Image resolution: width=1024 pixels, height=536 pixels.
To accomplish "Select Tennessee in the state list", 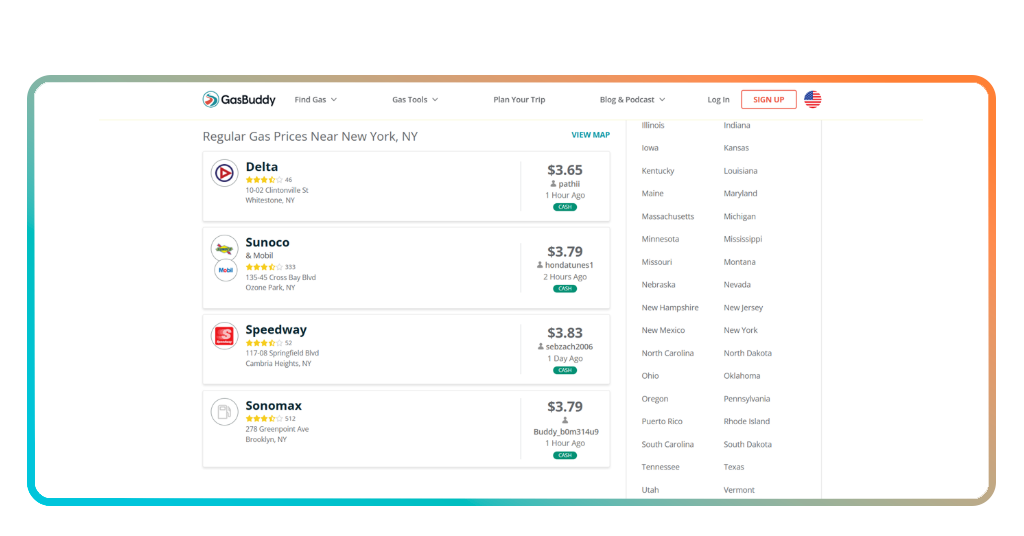I will point(660,467).
